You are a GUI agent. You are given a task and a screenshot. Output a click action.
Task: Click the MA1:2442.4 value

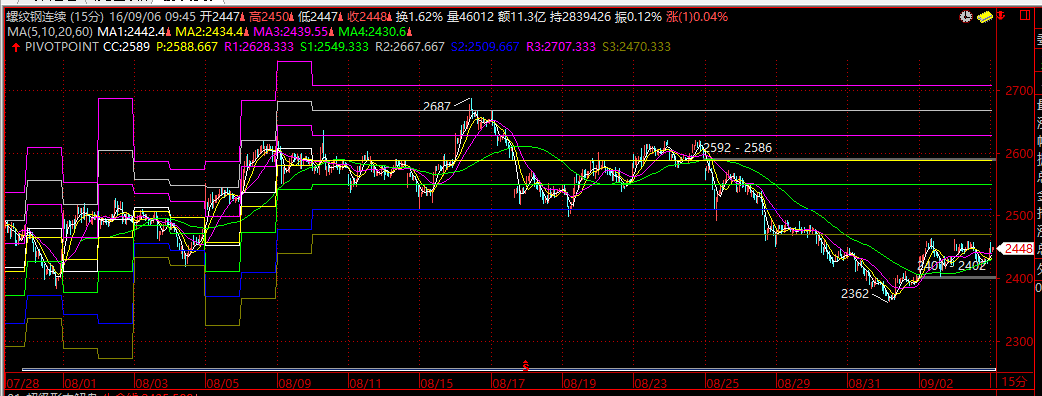130,31
